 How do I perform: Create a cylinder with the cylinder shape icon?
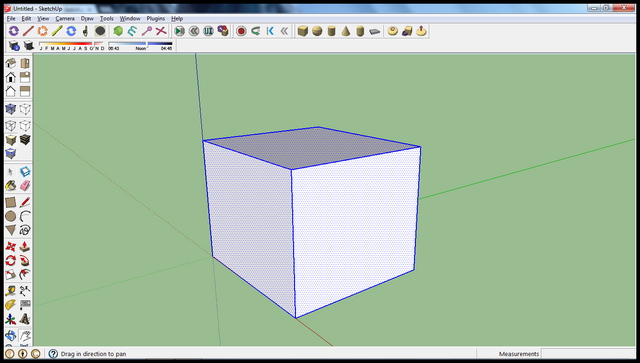coord(331,31)
